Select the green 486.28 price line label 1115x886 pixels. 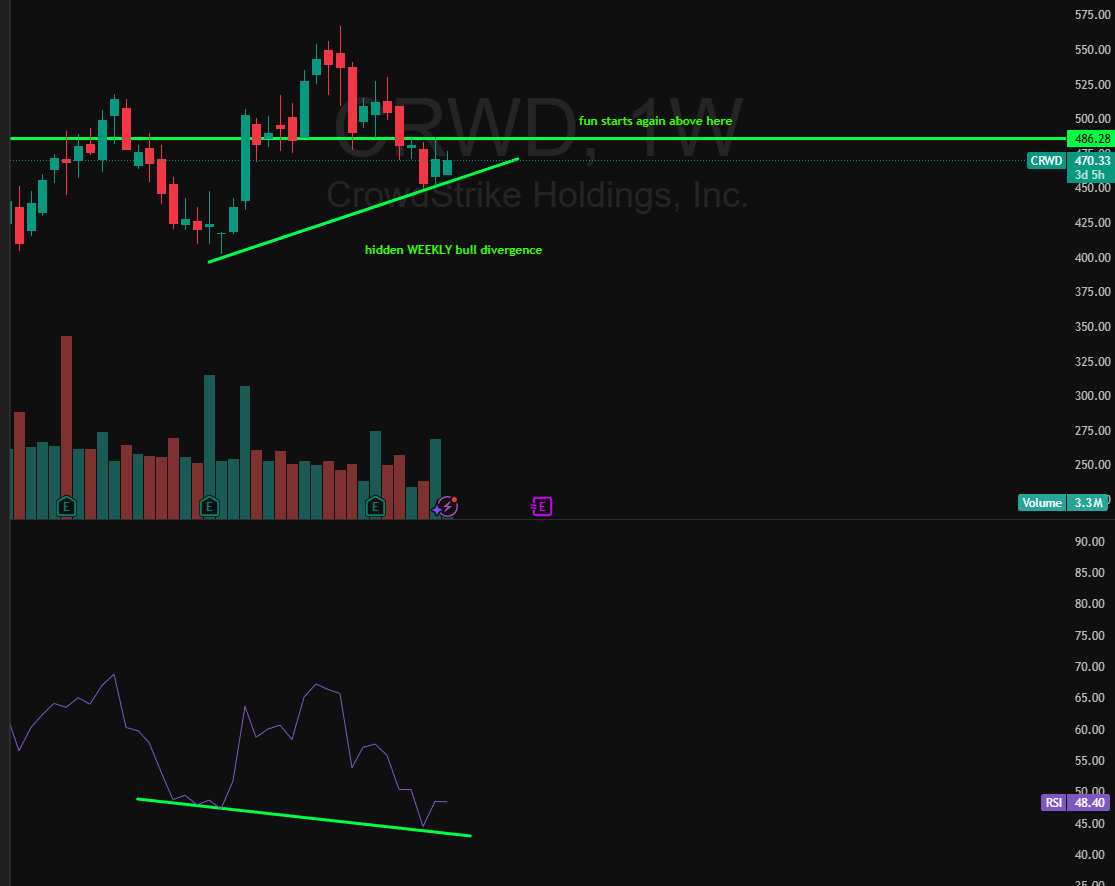tap(1091, 139)
